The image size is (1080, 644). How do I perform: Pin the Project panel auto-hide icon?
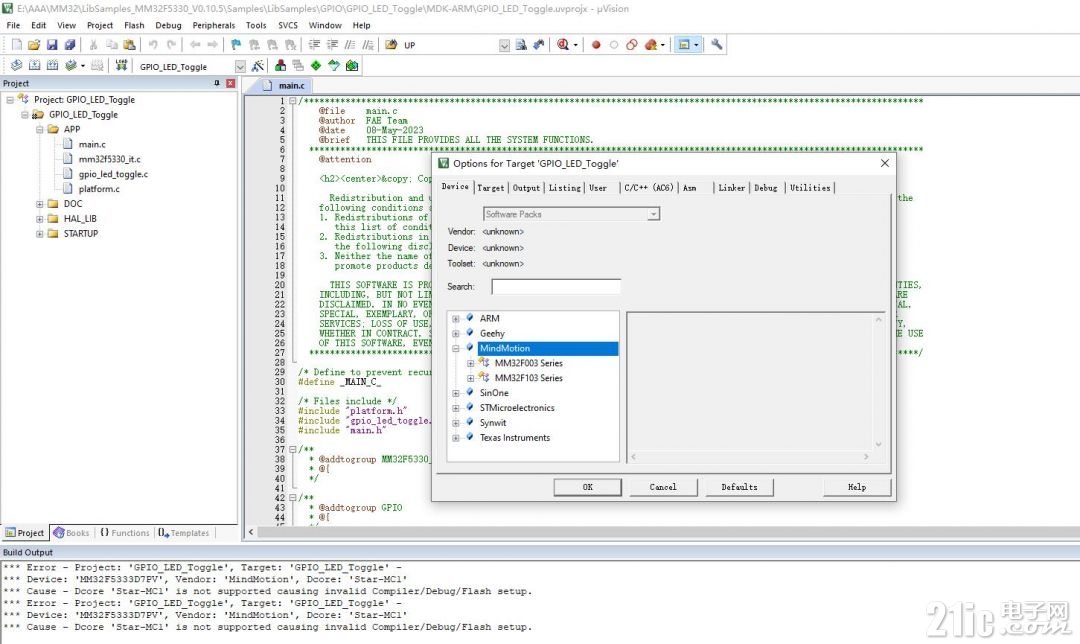click(x=217, y=83)
